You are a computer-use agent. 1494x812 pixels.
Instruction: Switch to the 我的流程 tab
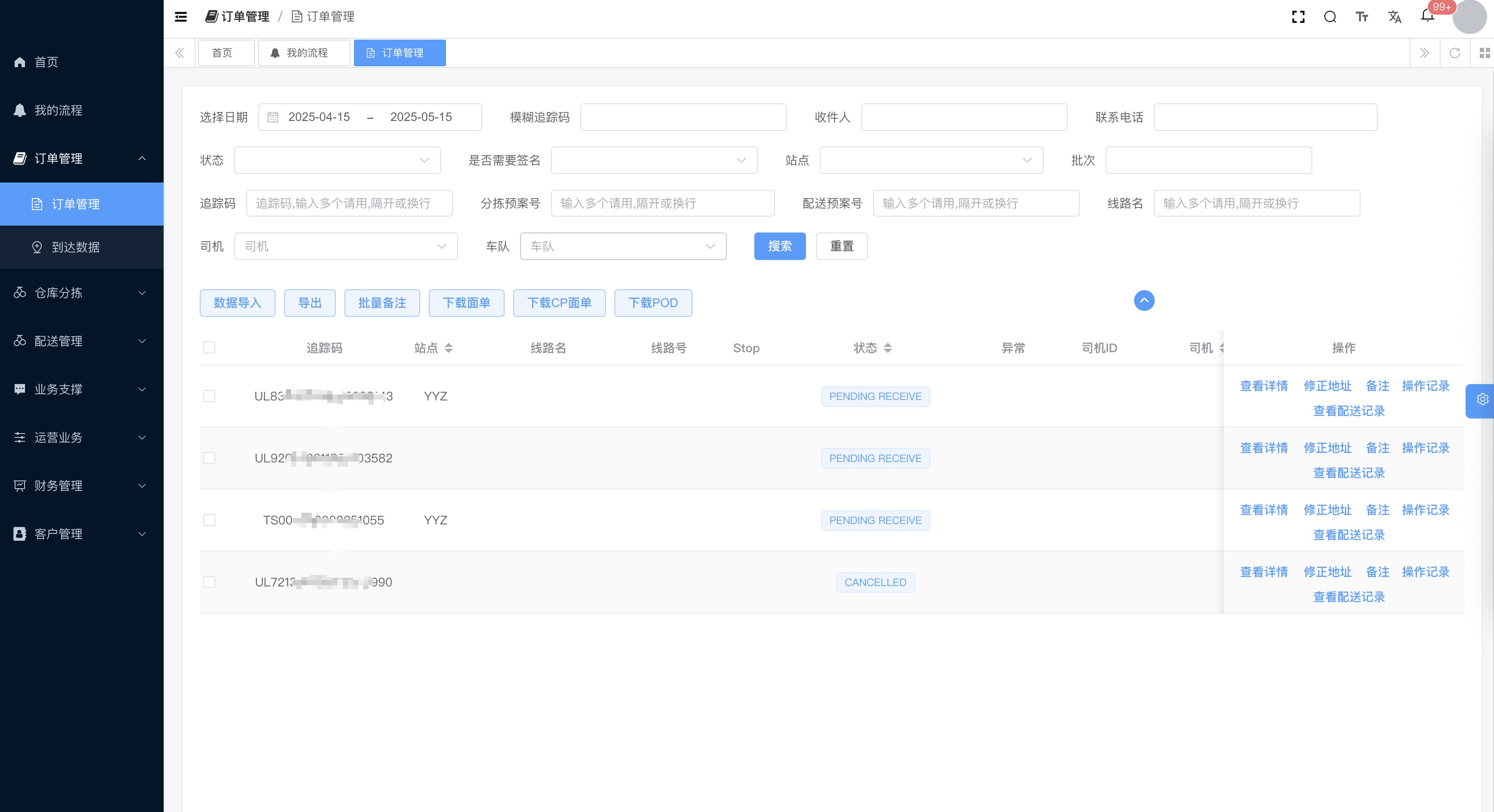[304, 53]
